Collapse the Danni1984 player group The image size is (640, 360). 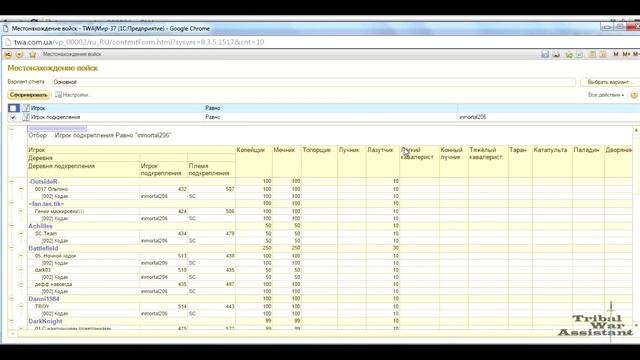tap(12, 299)
